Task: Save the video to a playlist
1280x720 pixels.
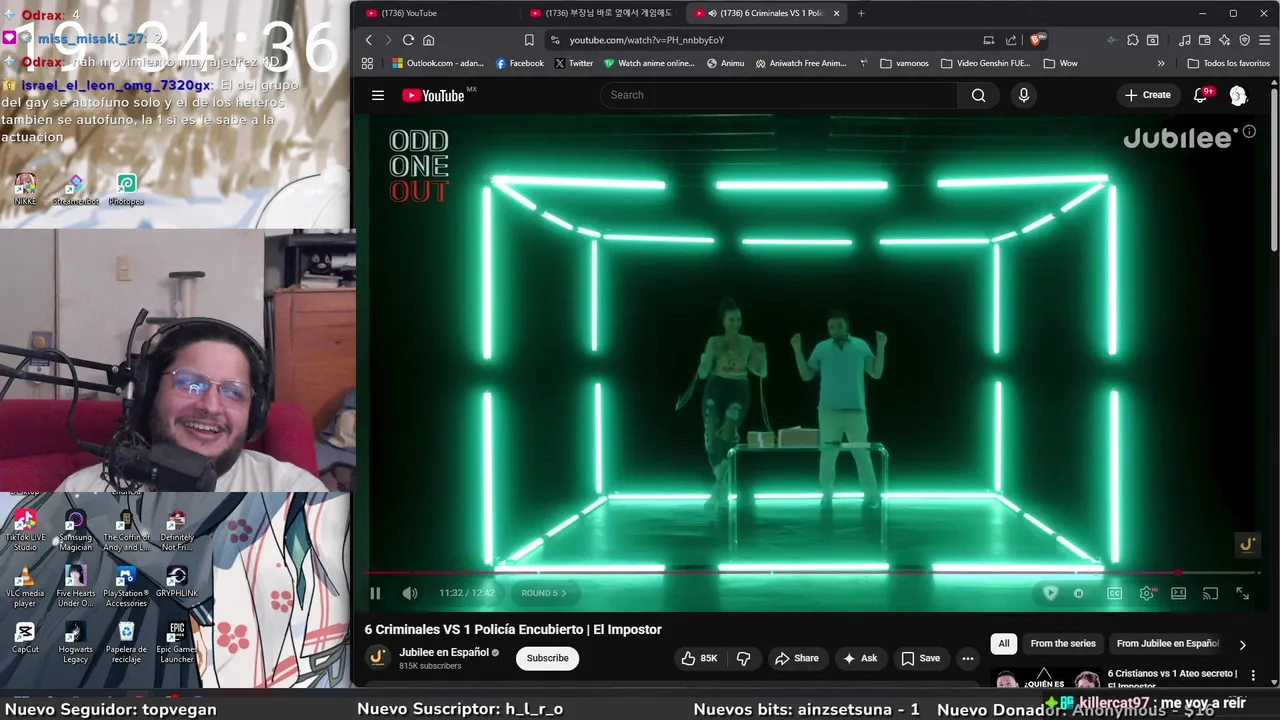Action: [921, 658]
